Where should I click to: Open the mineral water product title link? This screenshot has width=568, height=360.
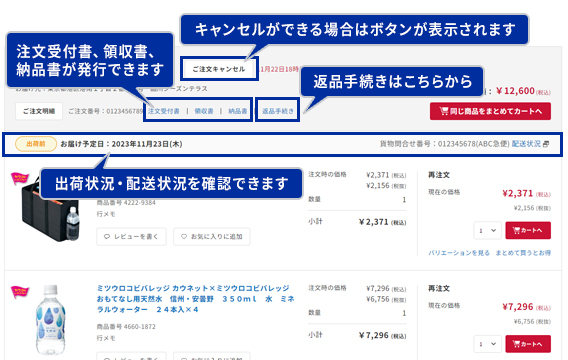pyautogui.click(x=195, y=299)
